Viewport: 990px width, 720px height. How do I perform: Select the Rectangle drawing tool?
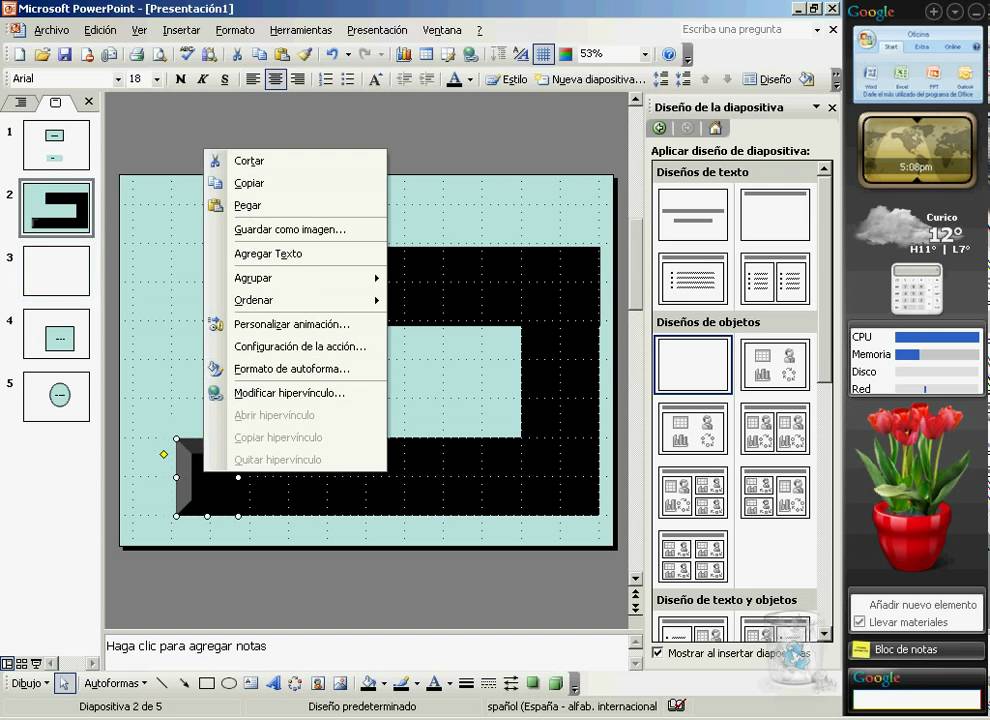[x=207, y=684]
